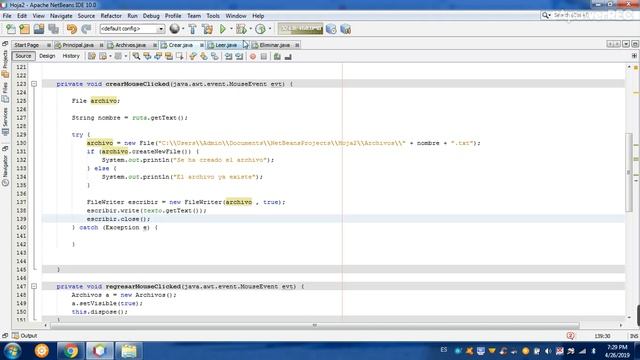
Task: Click the Shift Line Left icon
Action: click(229, 56)
